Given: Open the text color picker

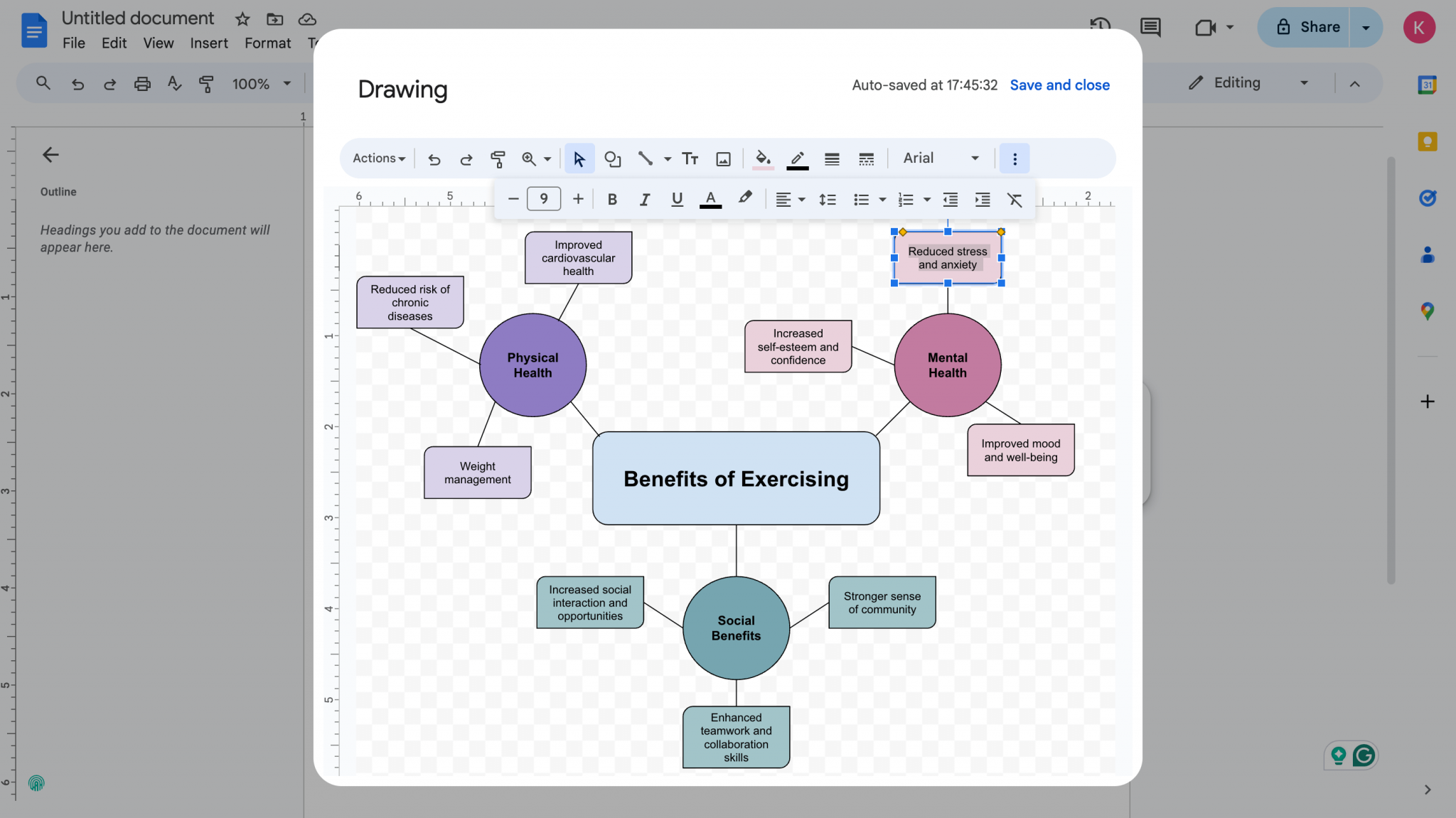Looking at the screenshot, I should point(710,199).
